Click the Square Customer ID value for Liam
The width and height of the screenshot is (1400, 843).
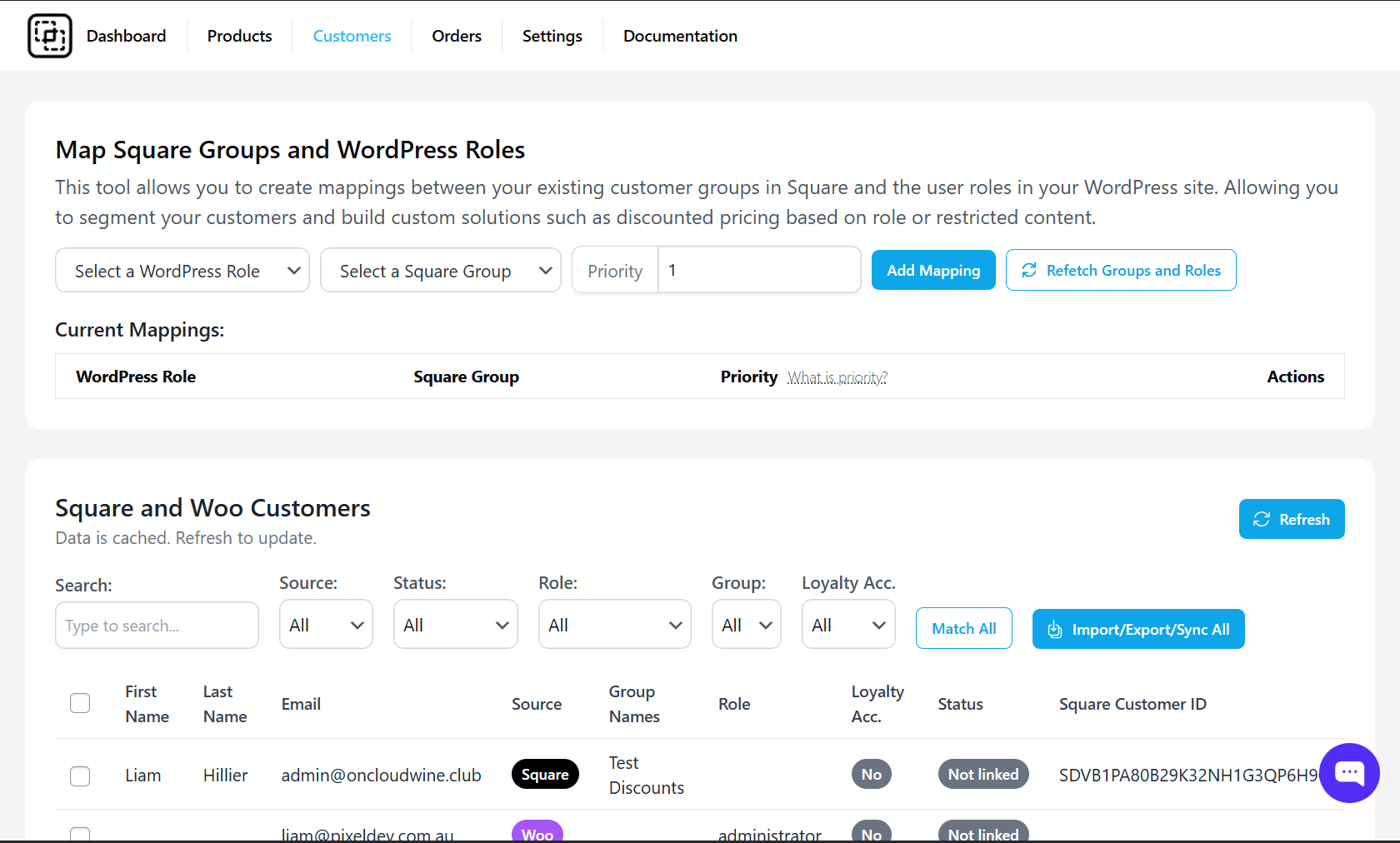[1189, 775]
